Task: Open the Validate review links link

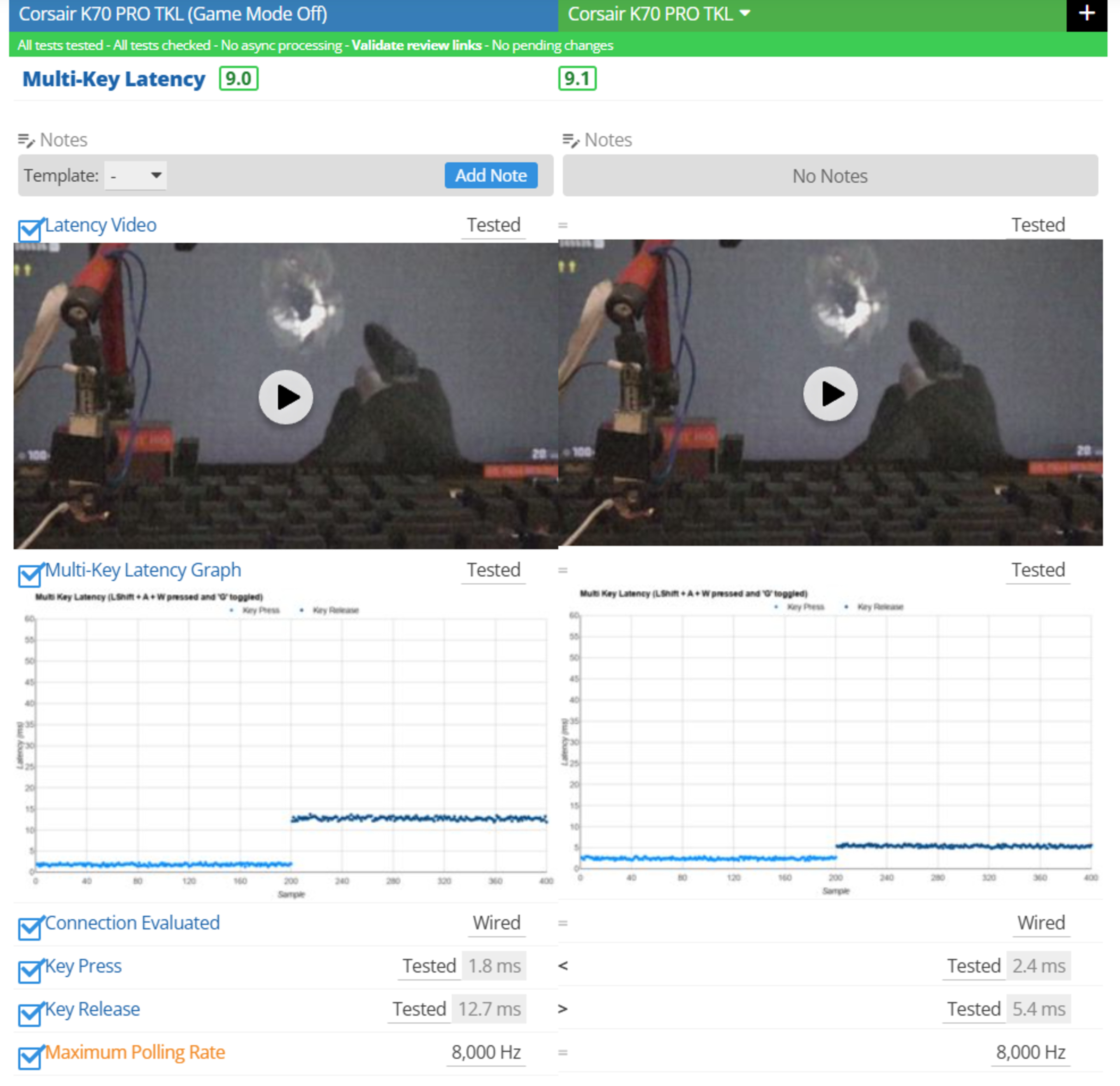Action: [416, 45]
